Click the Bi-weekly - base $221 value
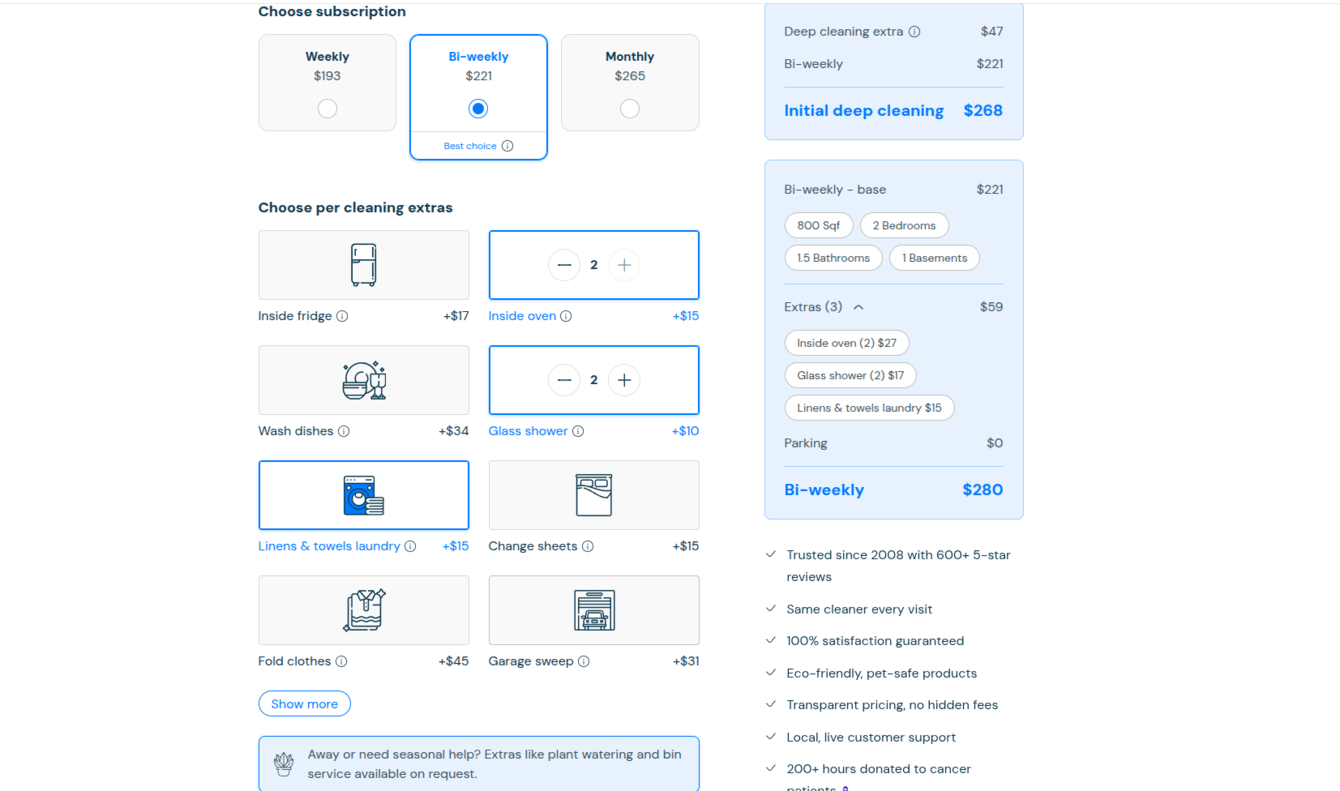 pyautogui.click(x=990, y=190)
